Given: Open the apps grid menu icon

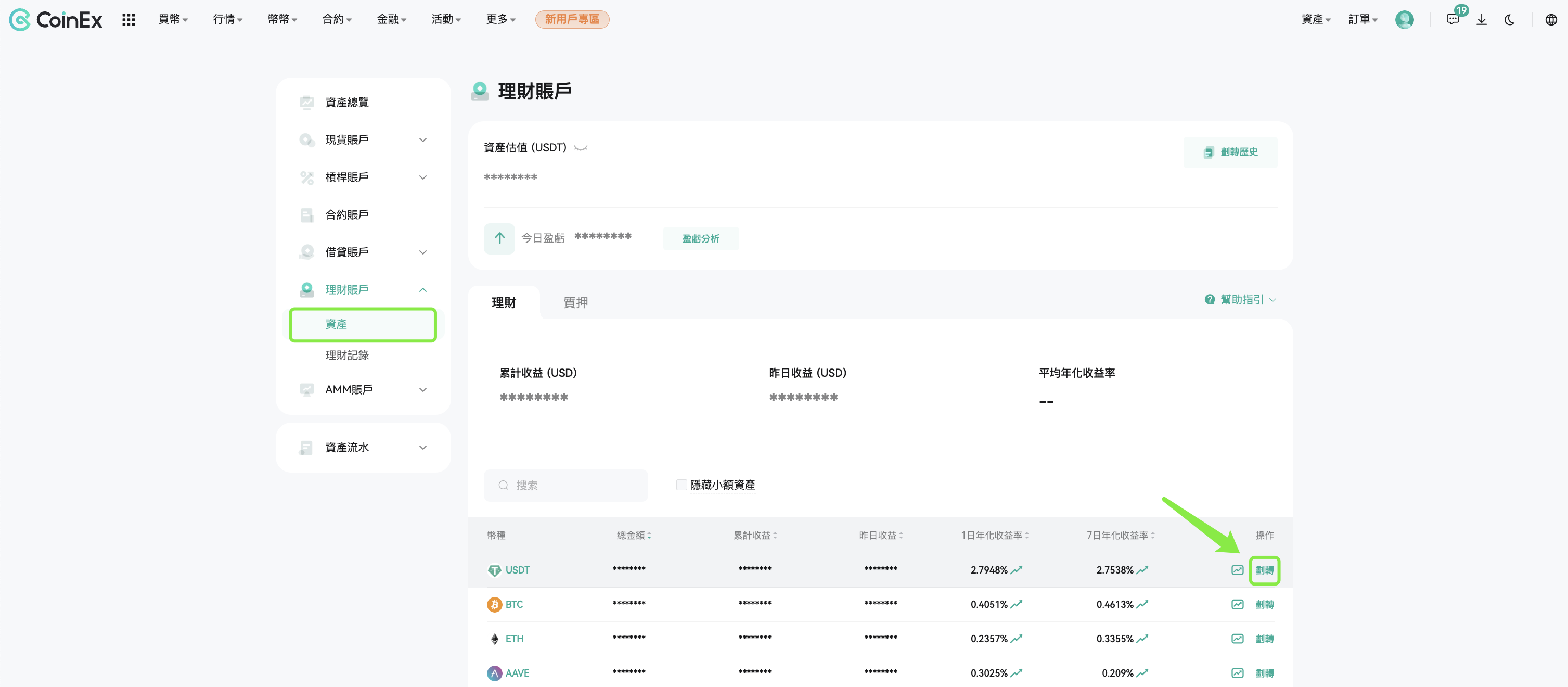Looking at the screenshot, I should pyautogui.click(x=128, y=19).
